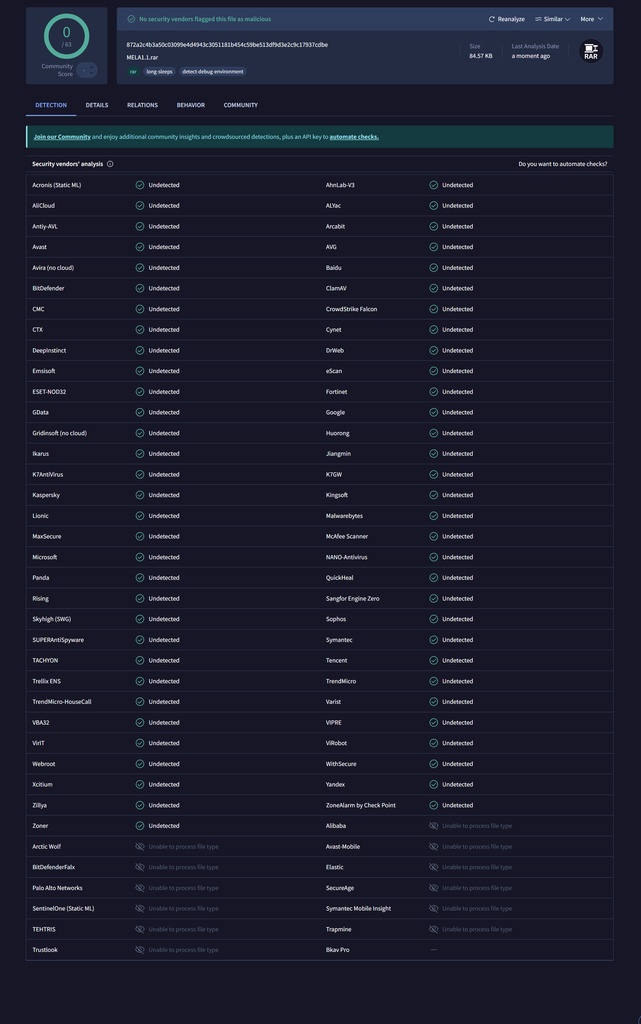This screenshot has height=1024, width=641.
Task: Click Do you want to automate checks?
Action: [562, 164]
